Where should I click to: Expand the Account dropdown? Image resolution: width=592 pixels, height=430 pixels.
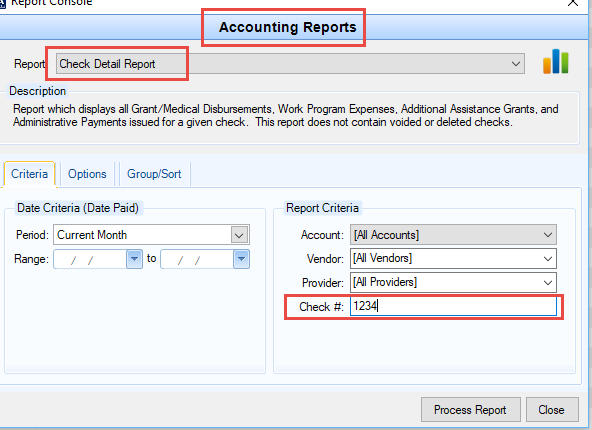click(453, 235)
